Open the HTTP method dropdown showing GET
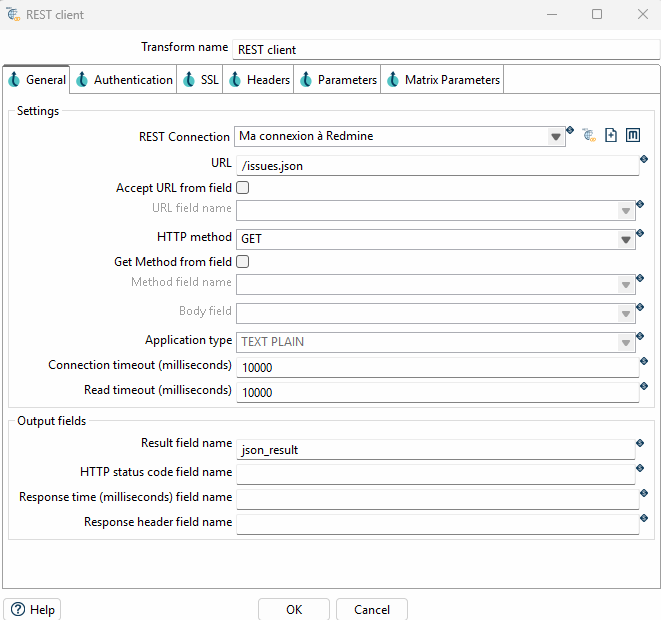 626,239
